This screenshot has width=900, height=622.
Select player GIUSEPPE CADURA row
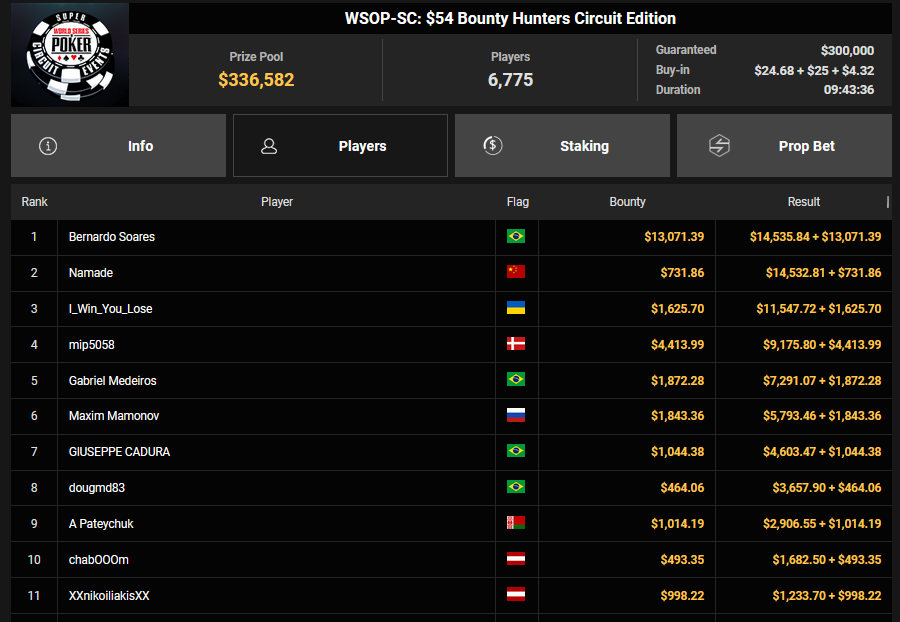pos(119,452)
